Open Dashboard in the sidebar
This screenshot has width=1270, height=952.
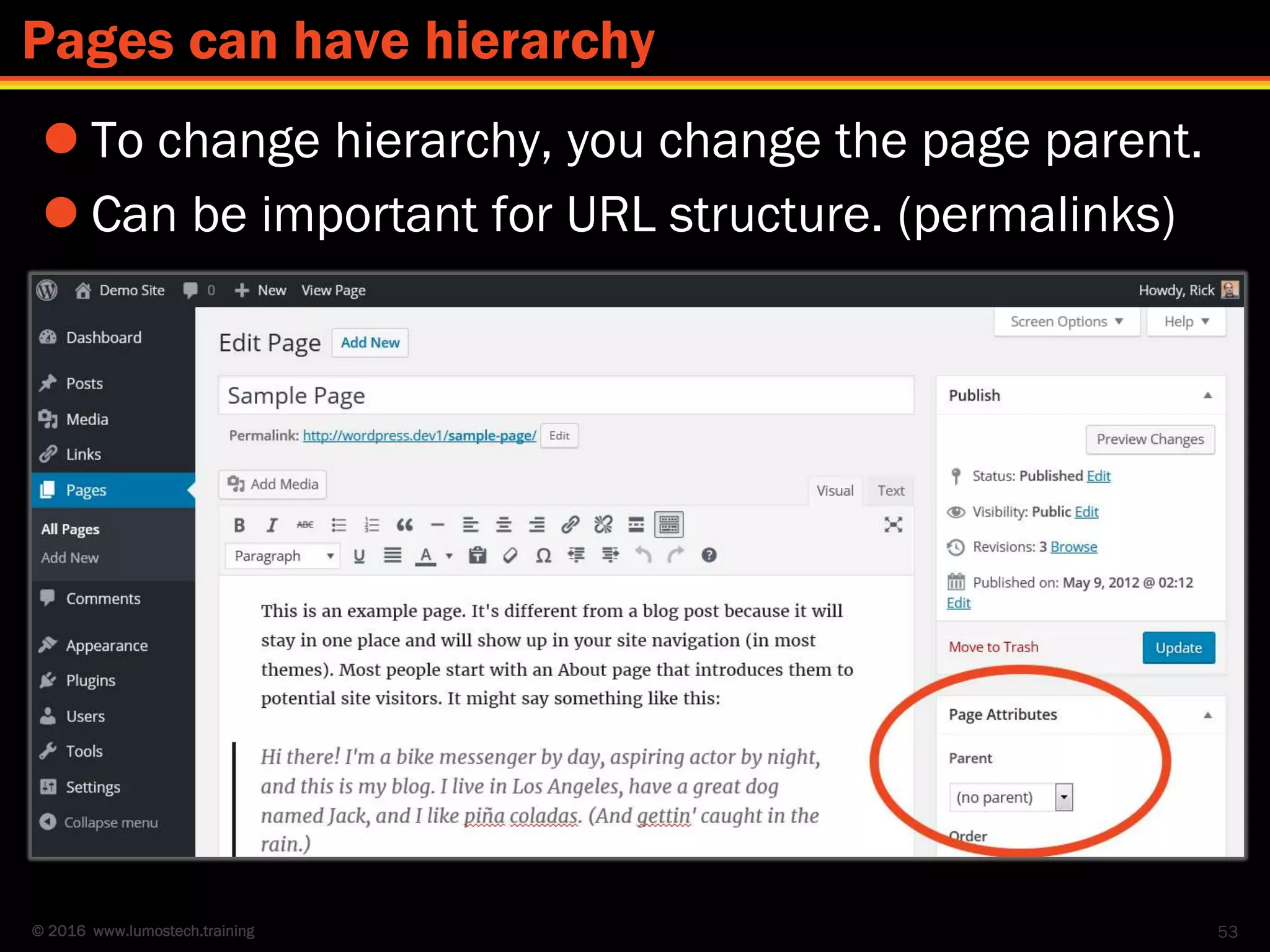click(x=104, y=338)
